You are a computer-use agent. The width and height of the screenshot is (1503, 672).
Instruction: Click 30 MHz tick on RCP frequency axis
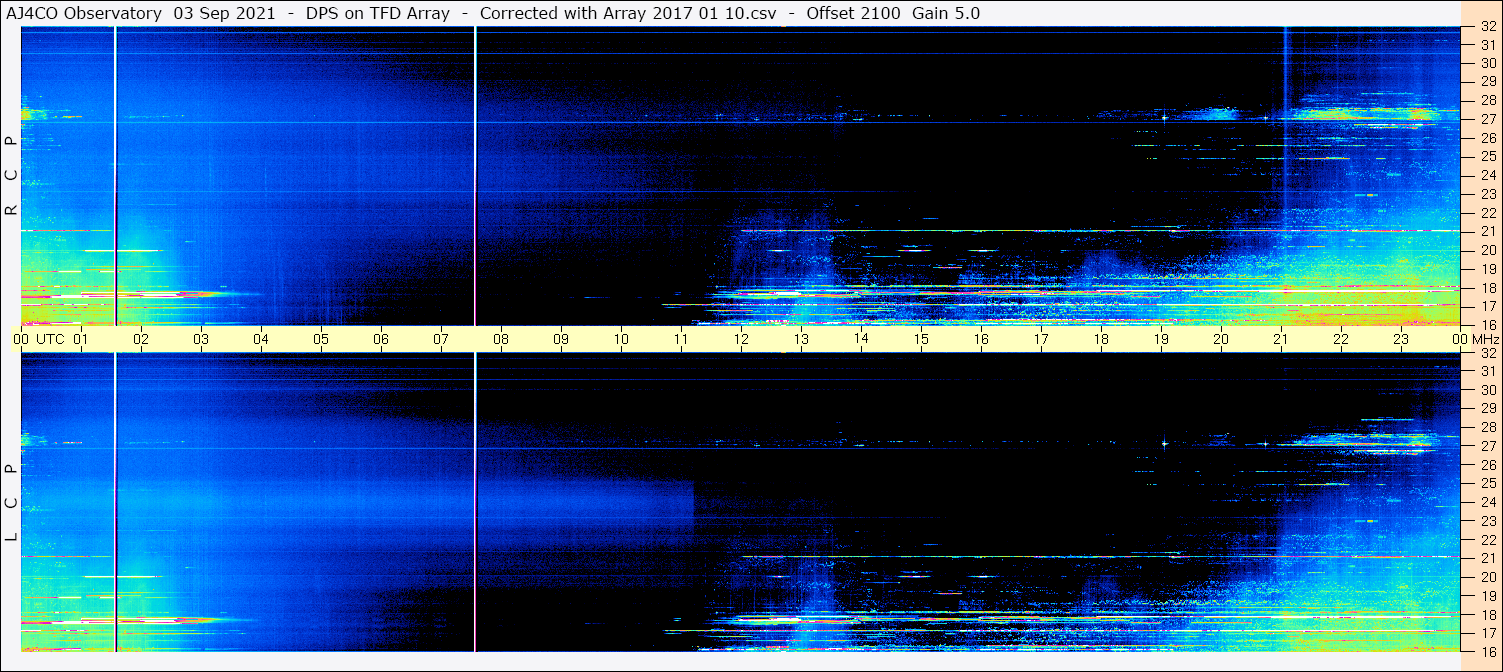tap(1487, 63)
